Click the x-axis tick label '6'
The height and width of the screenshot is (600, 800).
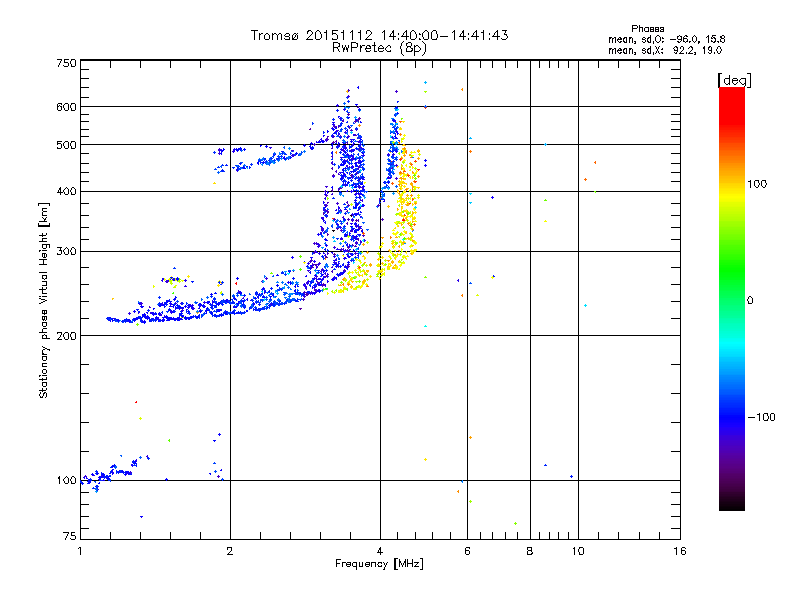point(467,551)
